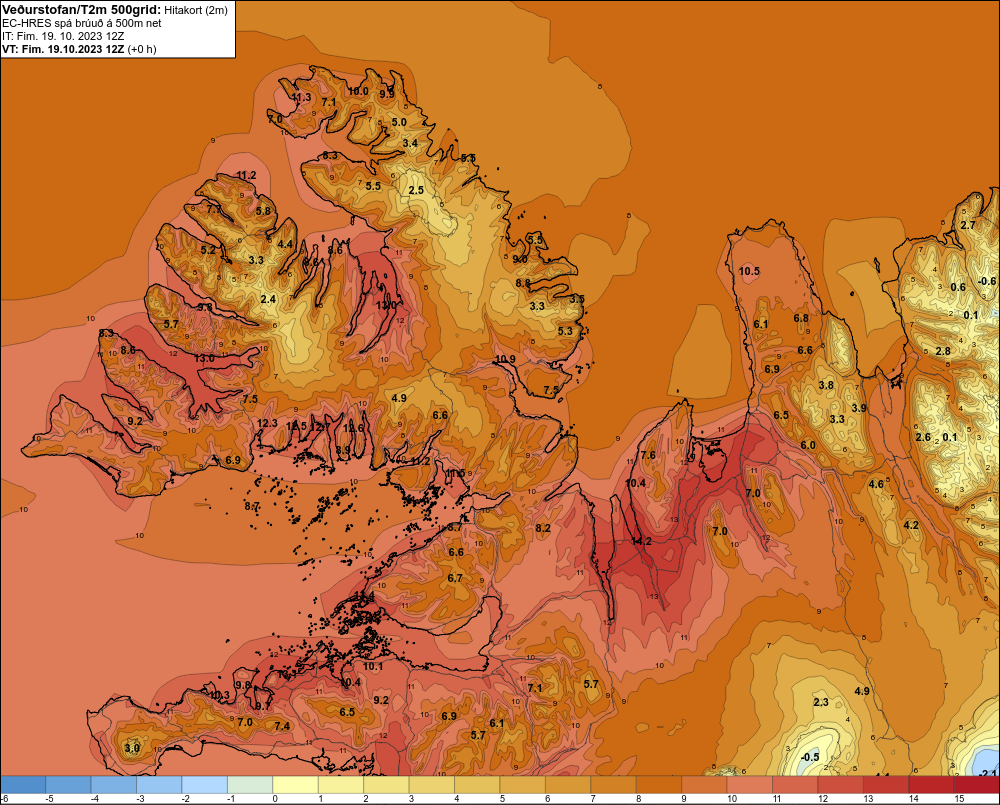Click the 4.2 temperature label

(911, 525)
